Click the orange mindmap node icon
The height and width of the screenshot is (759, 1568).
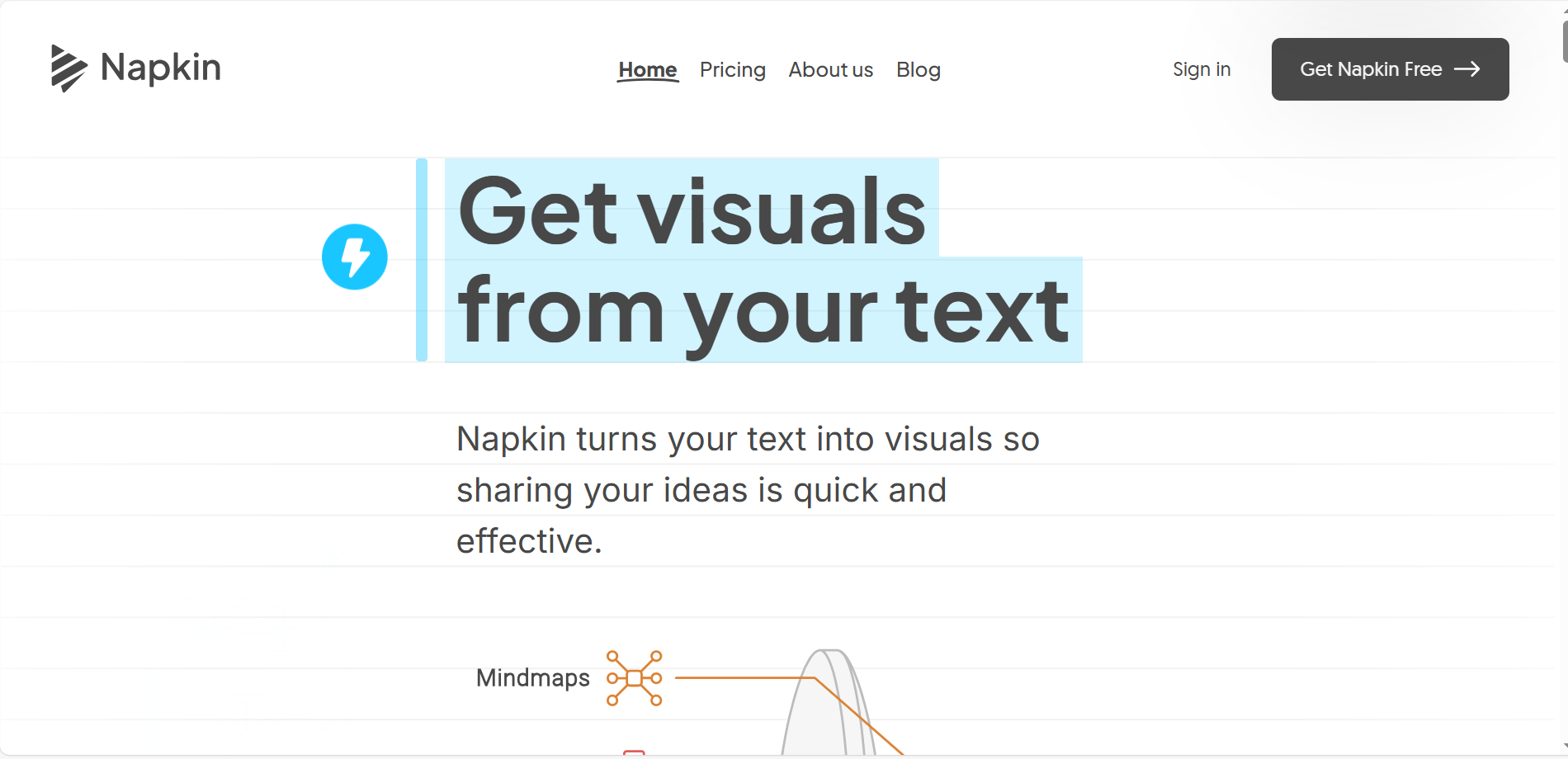[x=634, y=678]
